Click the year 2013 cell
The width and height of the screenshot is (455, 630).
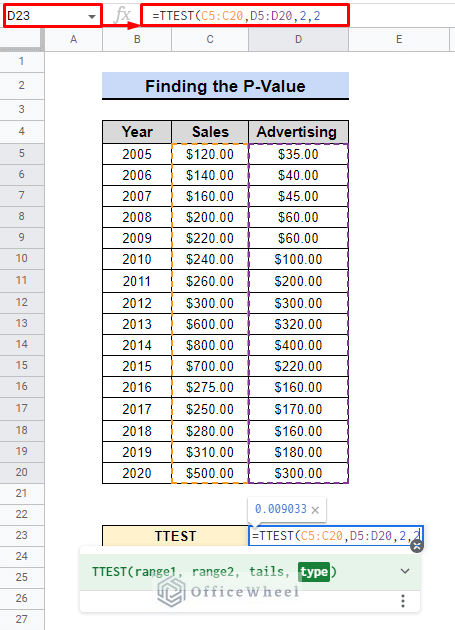click(x=137, y=324)
